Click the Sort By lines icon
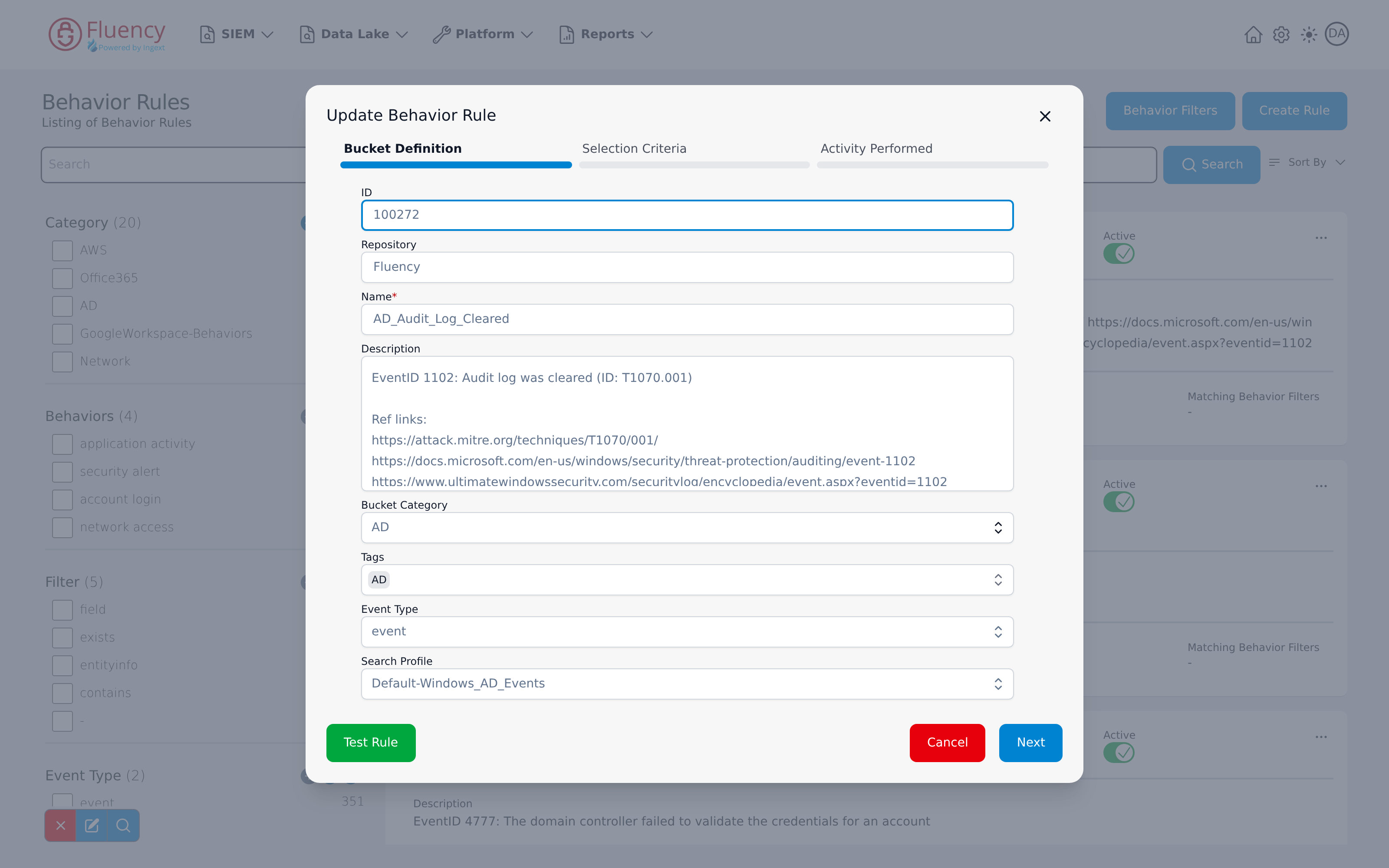Screen dimensions: 1389x868 tap(1275, 162)
